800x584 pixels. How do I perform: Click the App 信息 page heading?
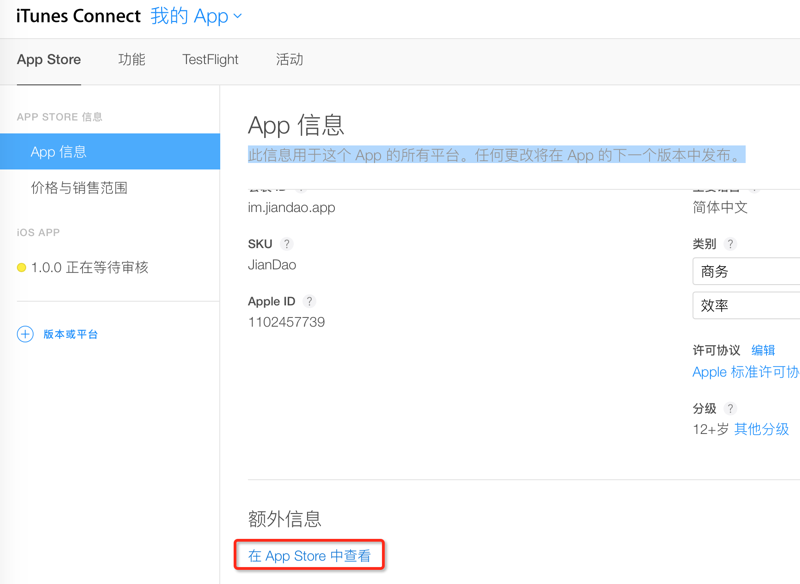tap(296, 125)
